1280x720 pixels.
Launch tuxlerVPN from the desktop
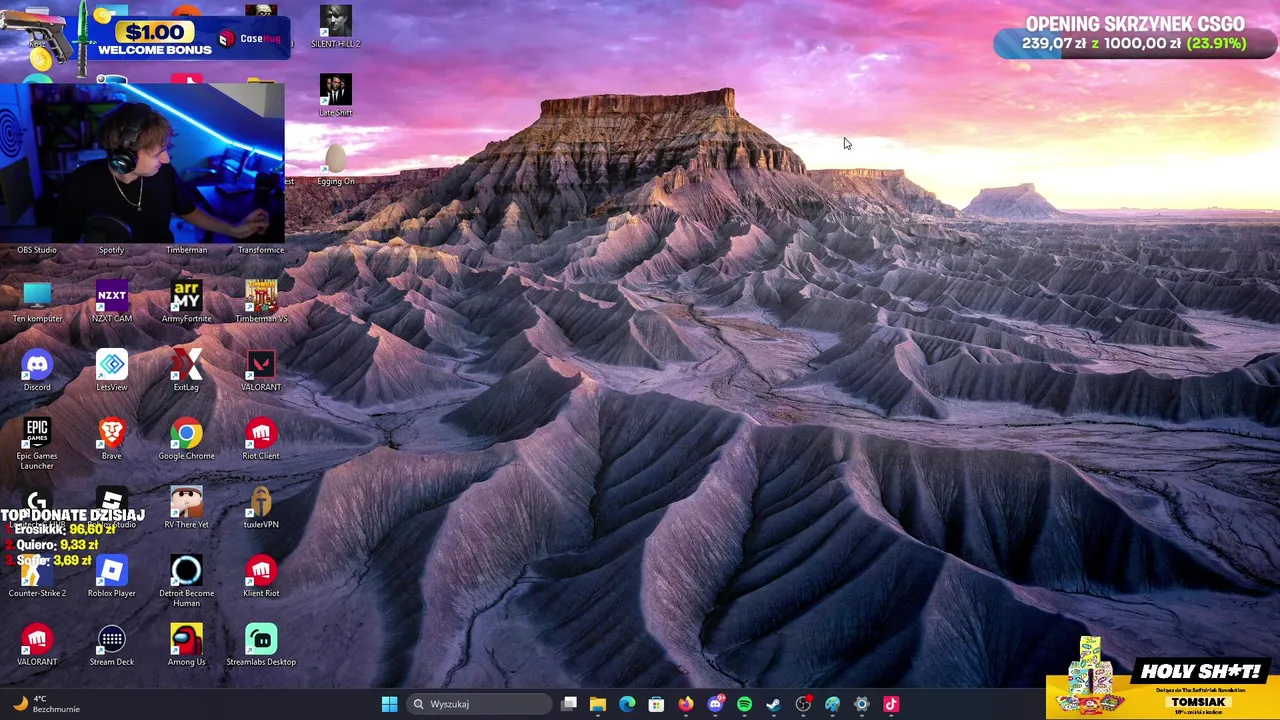(261, 507)
